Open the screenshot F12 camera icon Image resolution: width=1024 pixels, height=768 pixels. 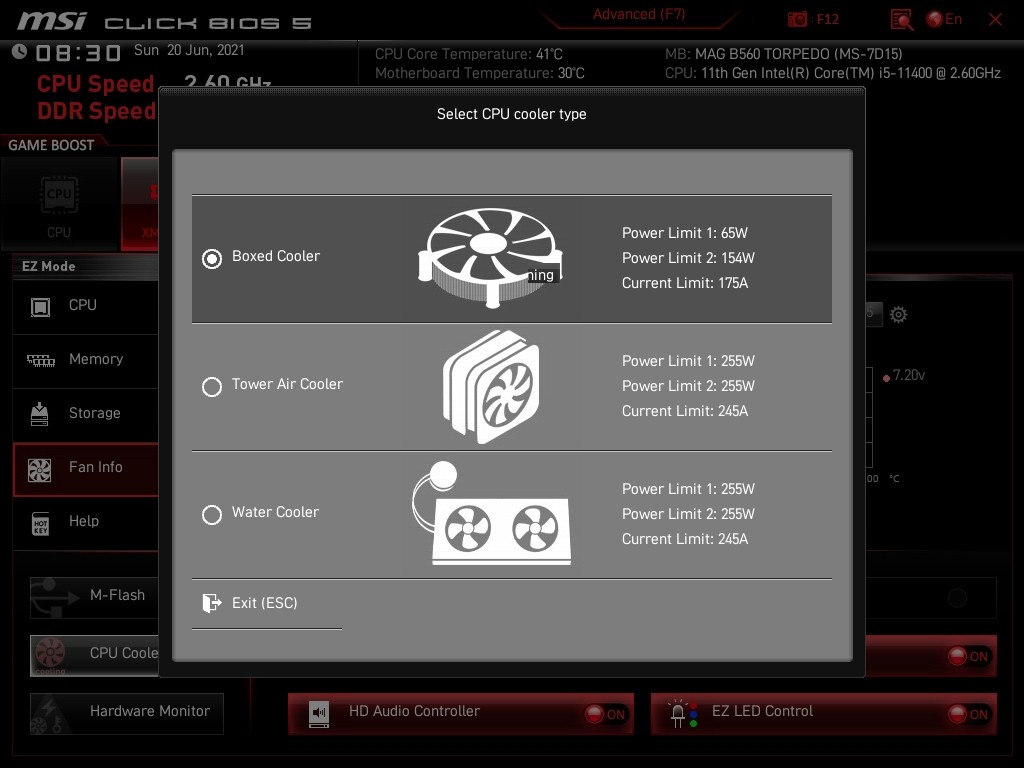(797, 20)
